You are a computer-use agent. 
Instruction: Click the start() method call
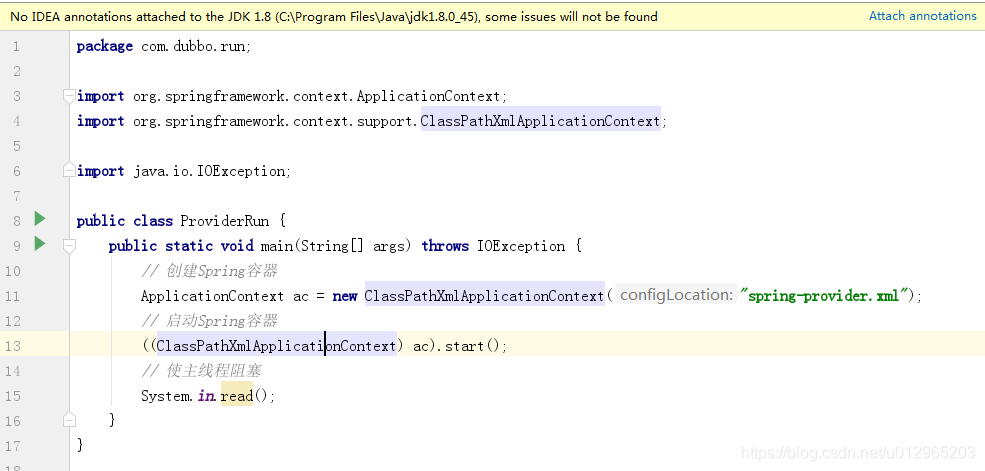click(472, 346)
